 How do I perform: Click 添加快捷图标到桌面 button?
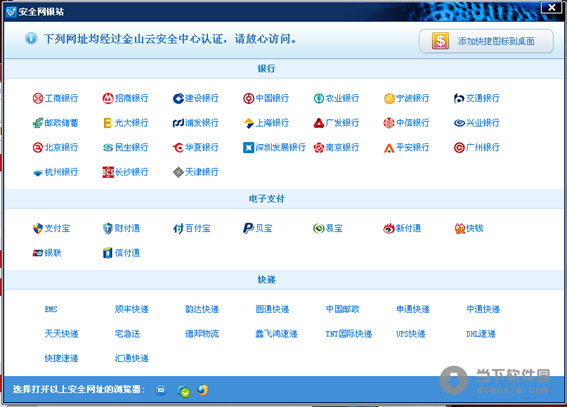click(486, 41)
